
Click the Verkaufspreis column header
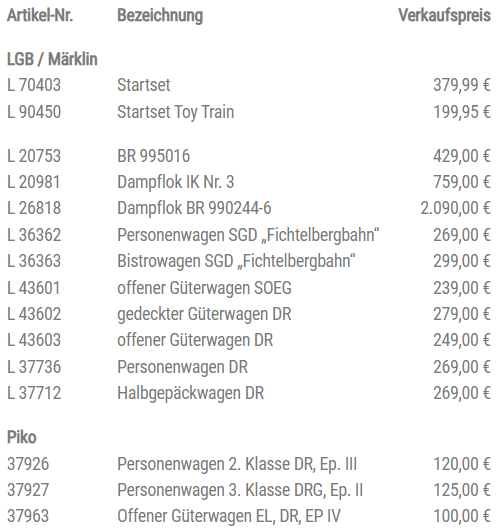click(x=445, y=16)
